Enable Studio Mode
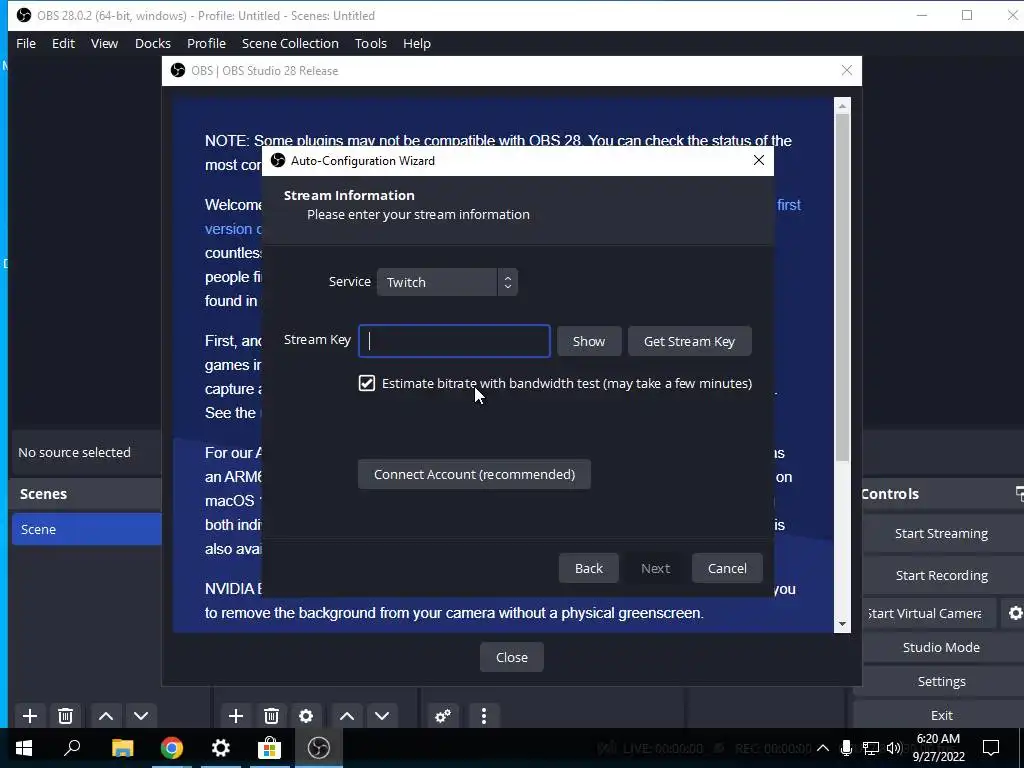The width and height of the screenshot is (1024, 768). tap(941, 647)
